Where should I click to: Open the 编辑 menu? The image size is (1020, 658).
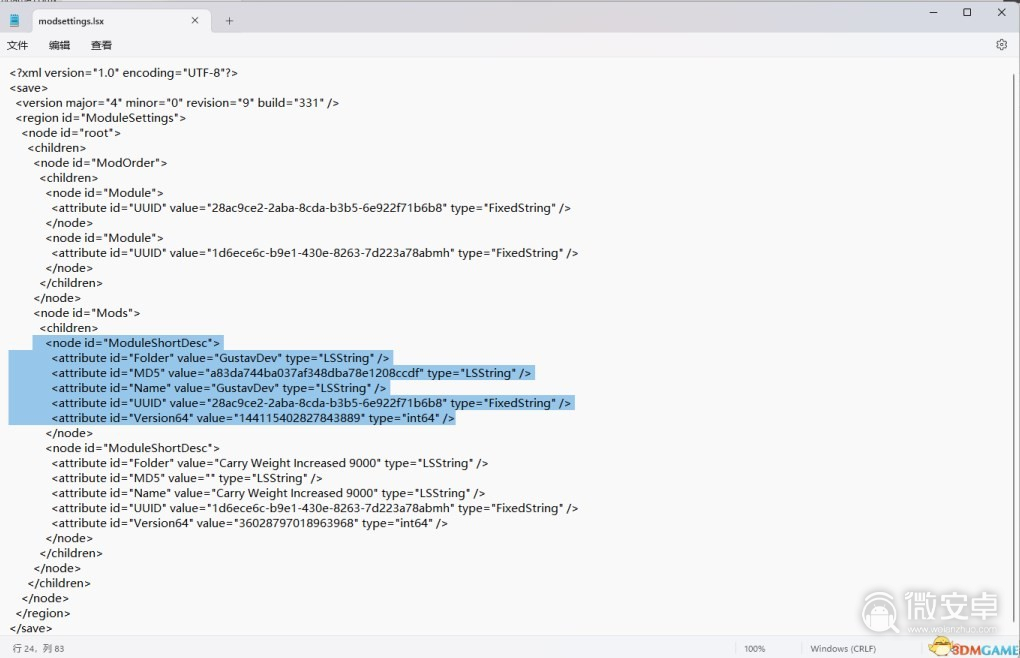[x=60, y=45]
